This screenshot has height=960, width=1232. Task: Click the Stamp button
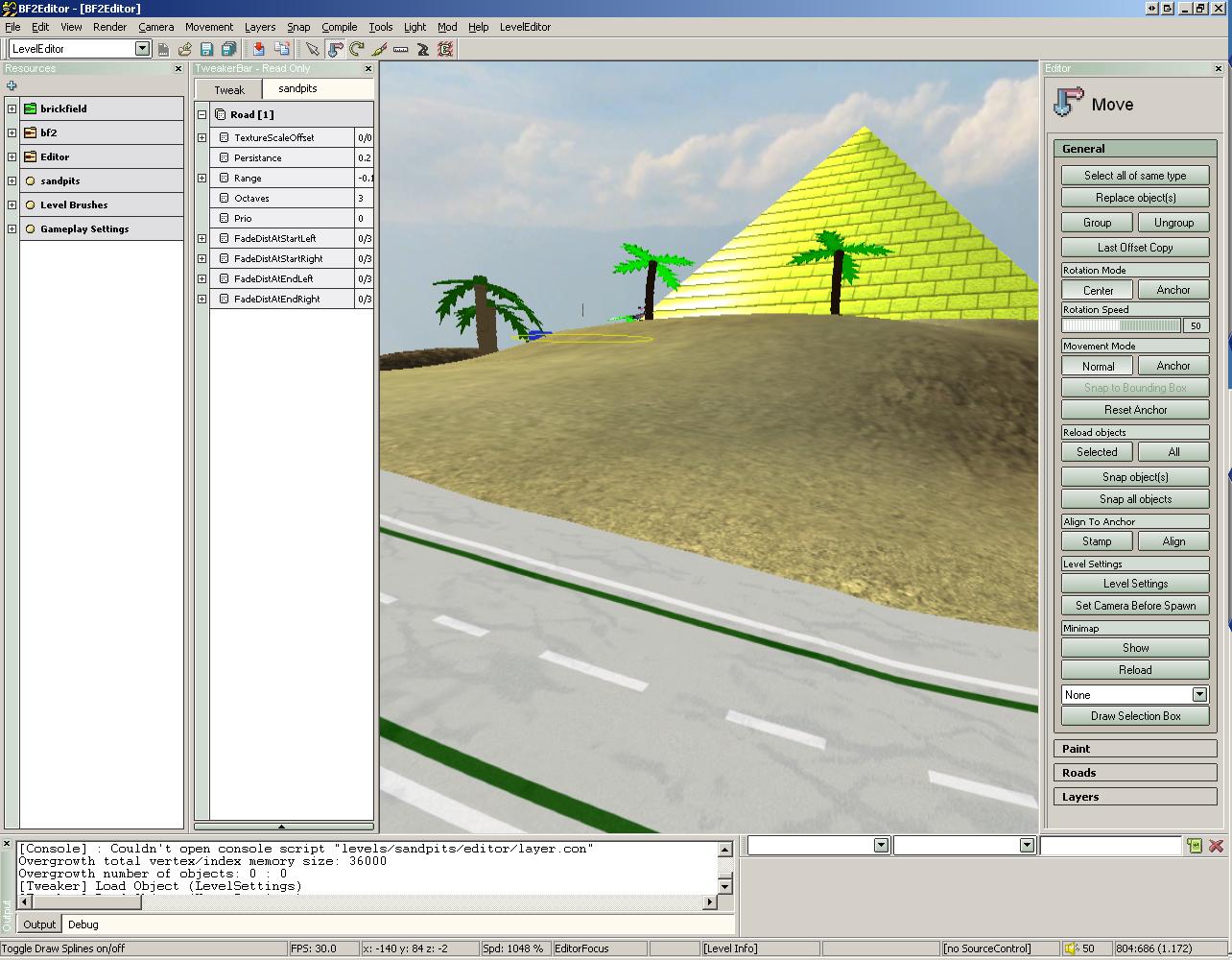tap(1098, 541)
